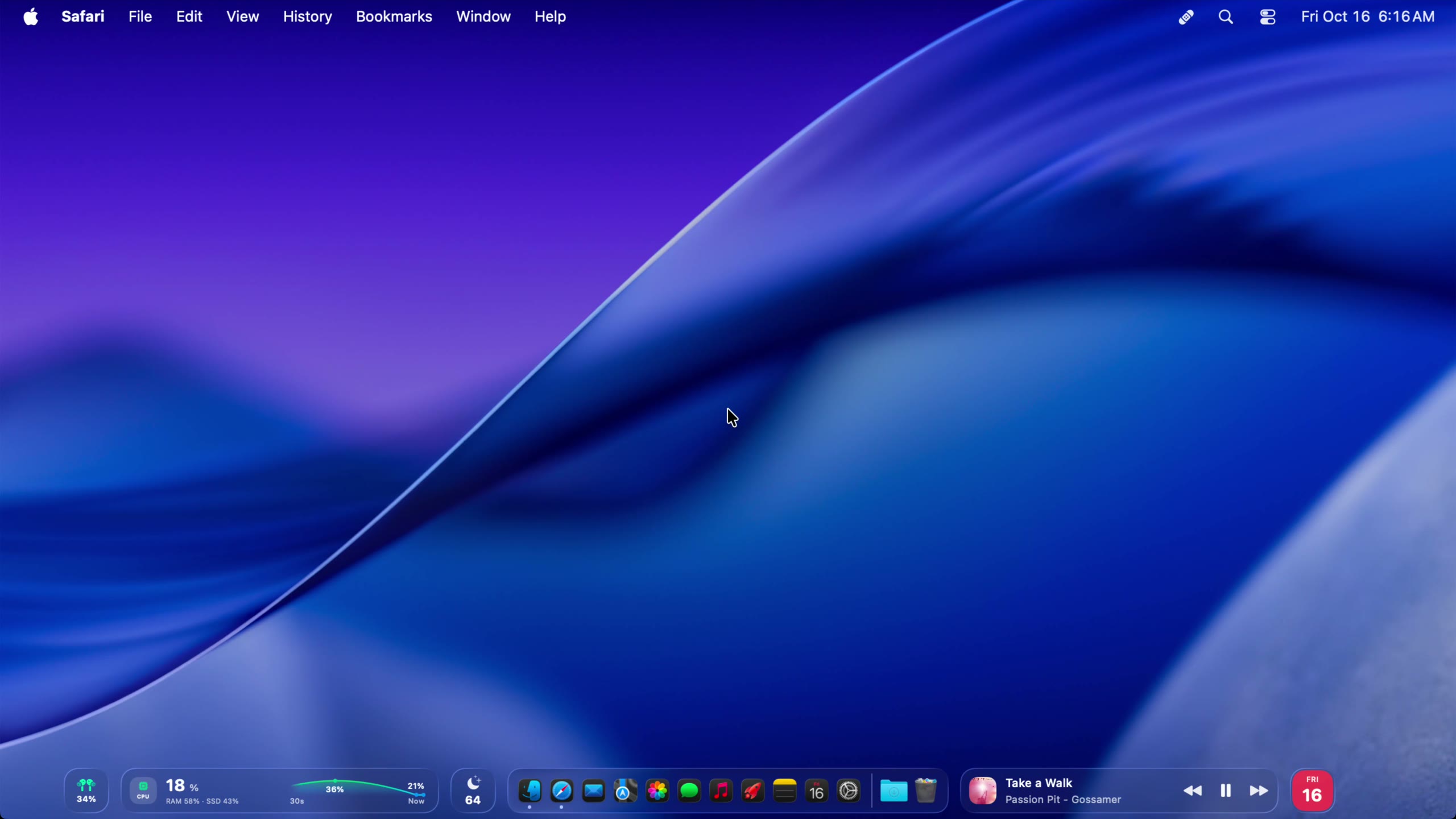Click the CPU usage history graph
The height and width of the screenshot is (819, 1456).
[x=358, y=791]
